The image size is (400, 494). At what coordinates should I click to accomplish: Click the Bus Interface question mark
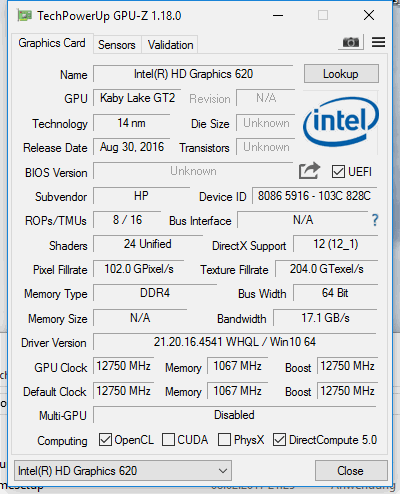(x=375, y=220)
